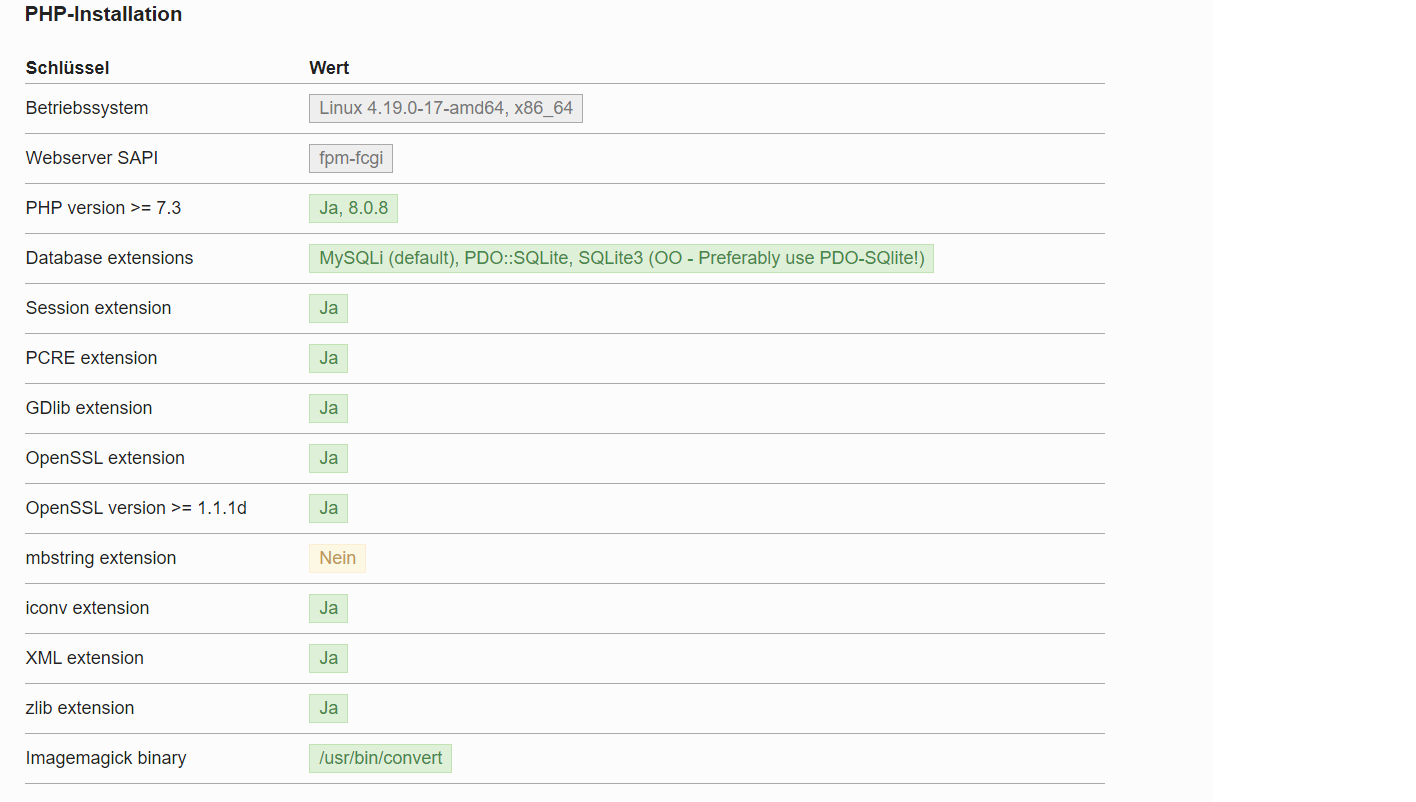Click the Ja badge for PCRE extension
The width and height of the screenshot is (1416, 802).
[x=328, y=358]
